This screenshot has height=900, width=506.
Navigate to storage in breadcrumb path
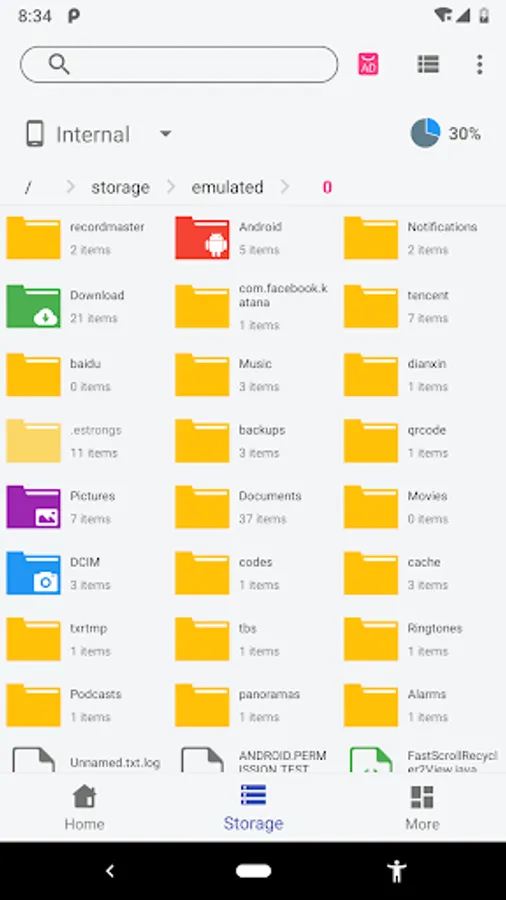120,187
